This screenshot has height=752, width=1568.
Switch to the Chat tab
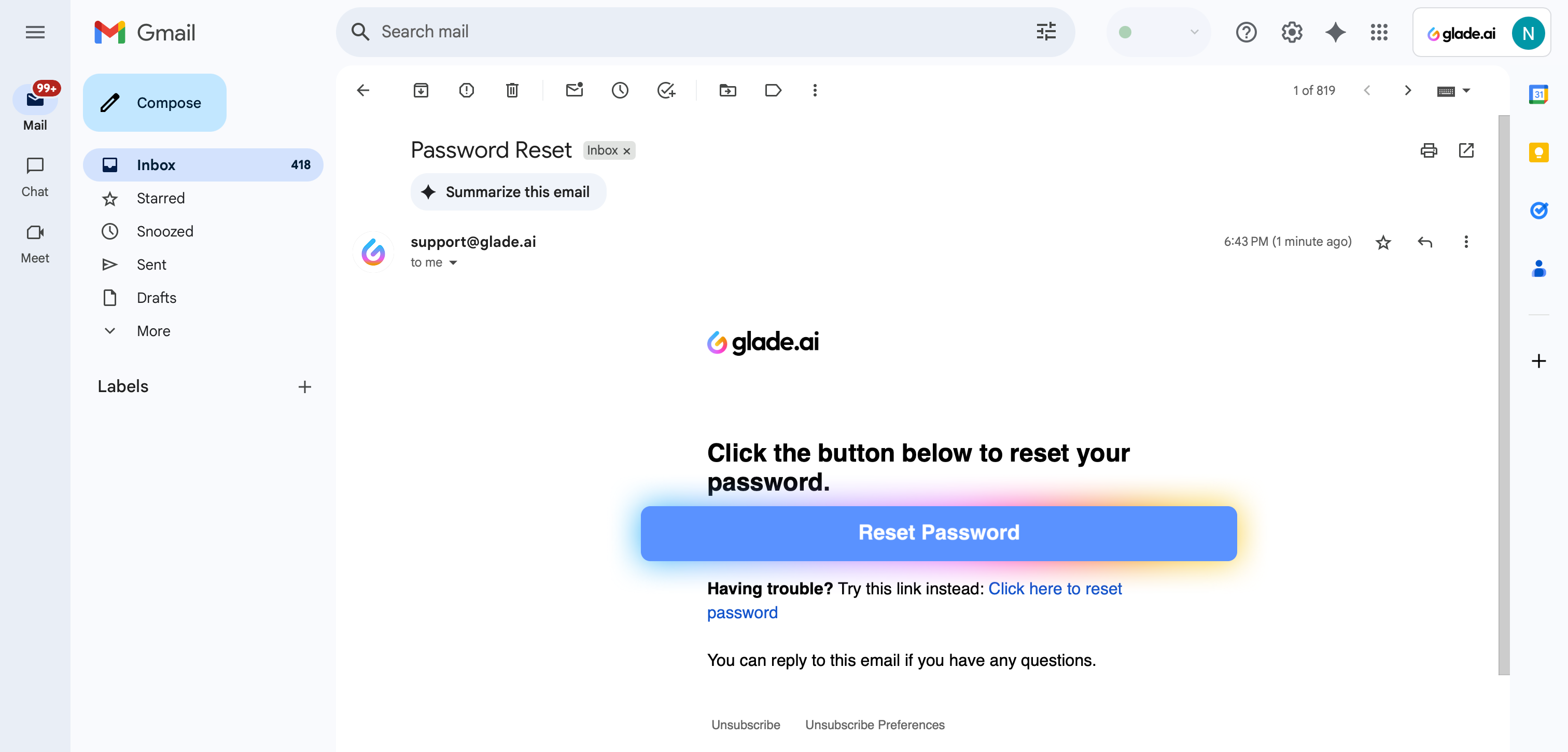35,176
